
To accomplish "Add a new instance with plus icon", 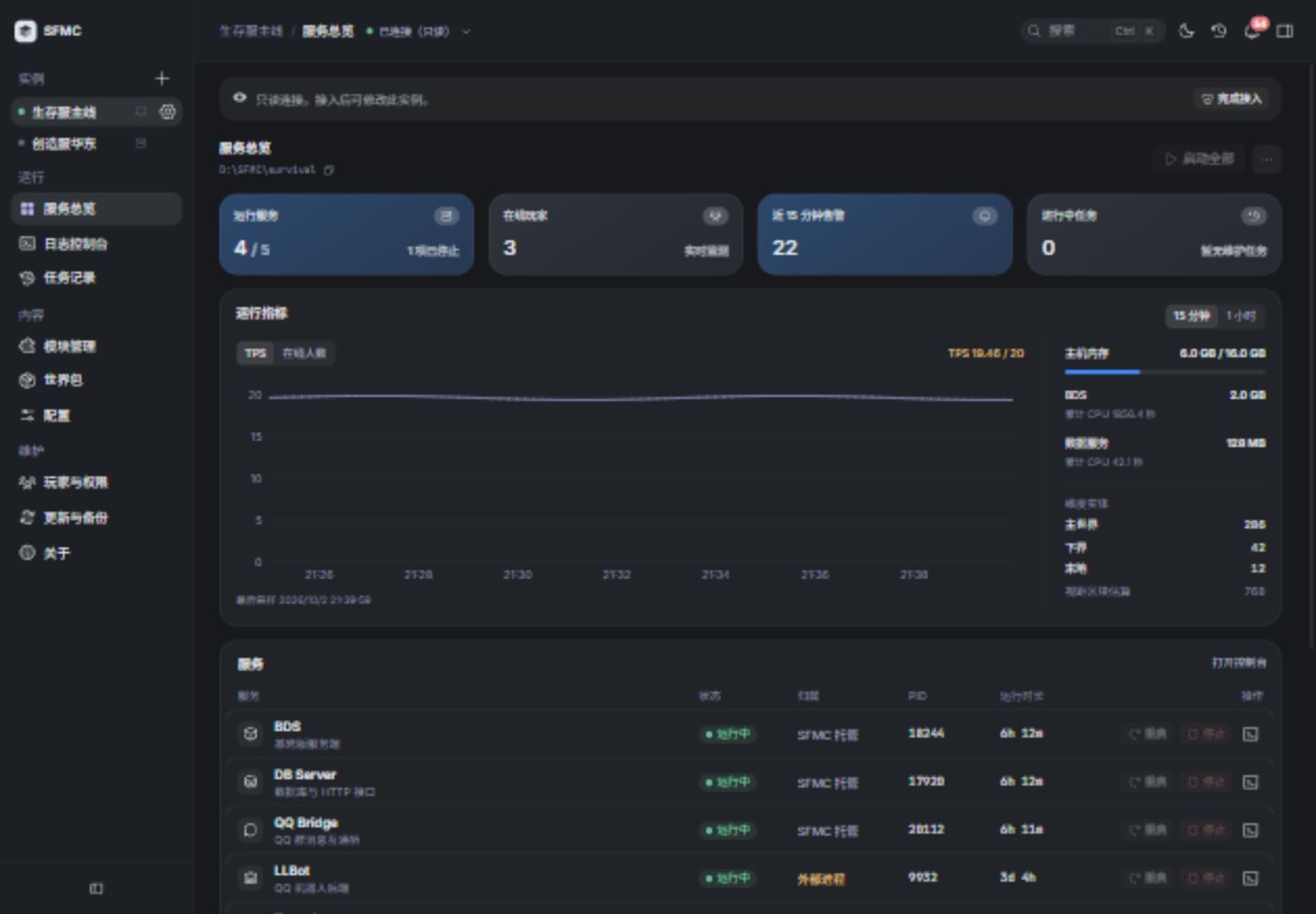I will tap(162, 79).
